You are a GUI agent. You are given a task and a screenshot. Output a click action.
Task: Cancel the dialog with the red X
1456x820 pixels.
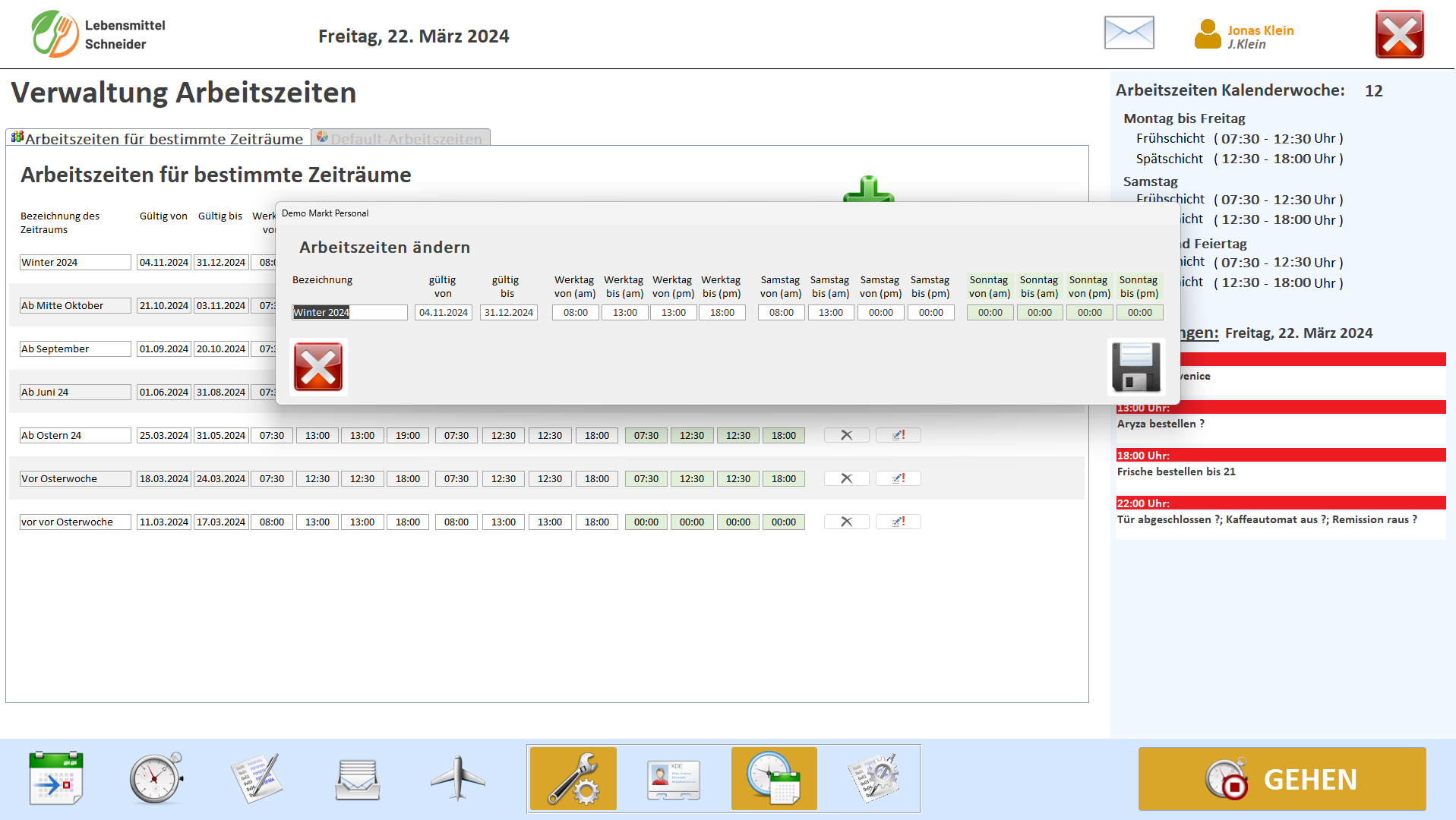tap(318, 367)
